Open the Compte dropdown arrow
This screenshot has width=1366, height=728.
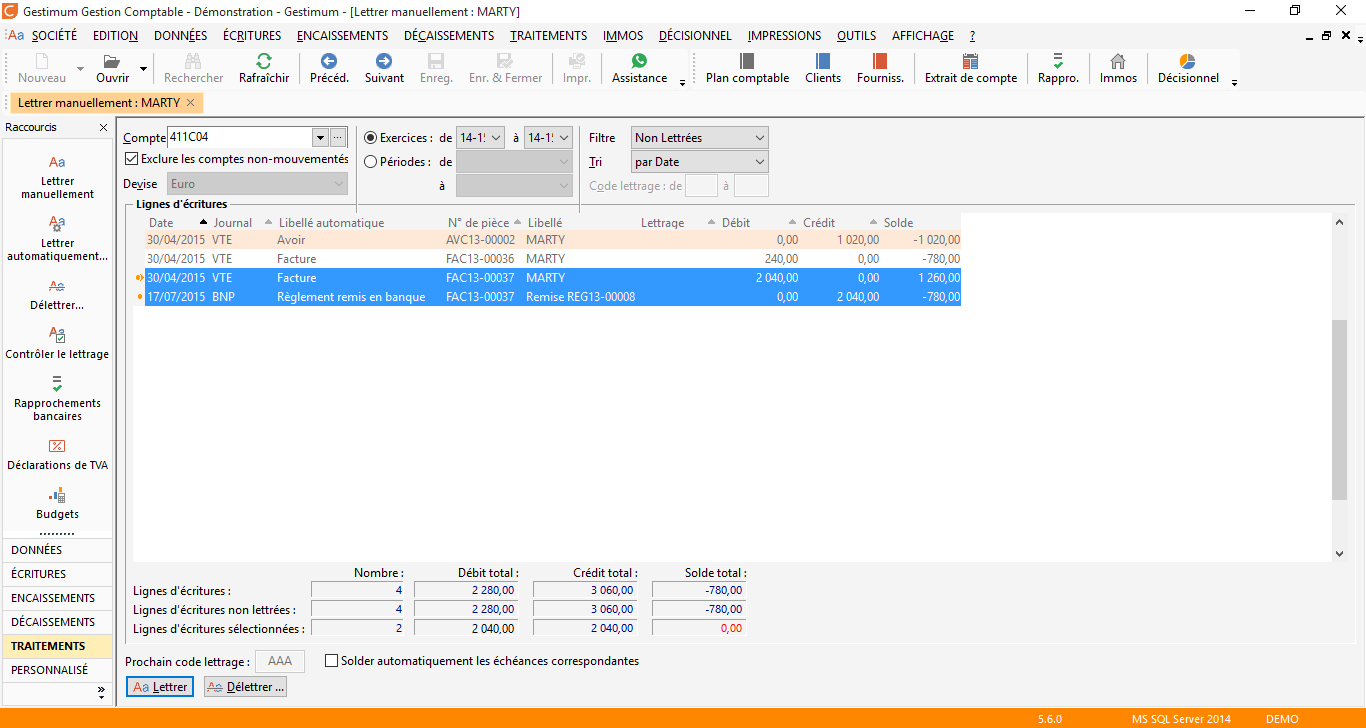[320, 138]
